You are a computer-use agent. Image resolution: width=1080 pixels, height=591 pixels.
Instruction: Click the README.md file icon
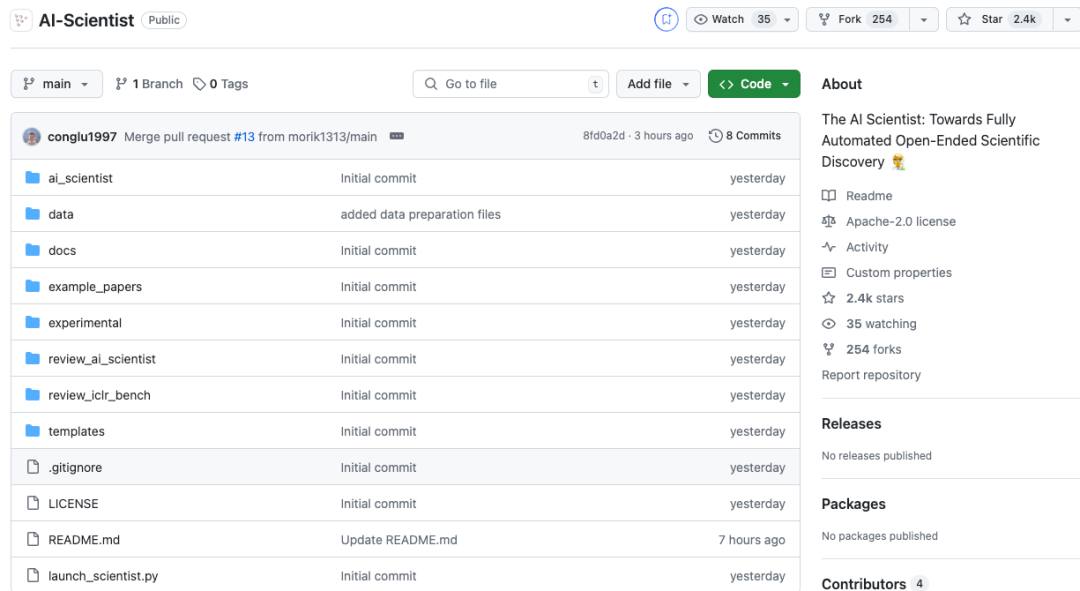tap(32, 539)
